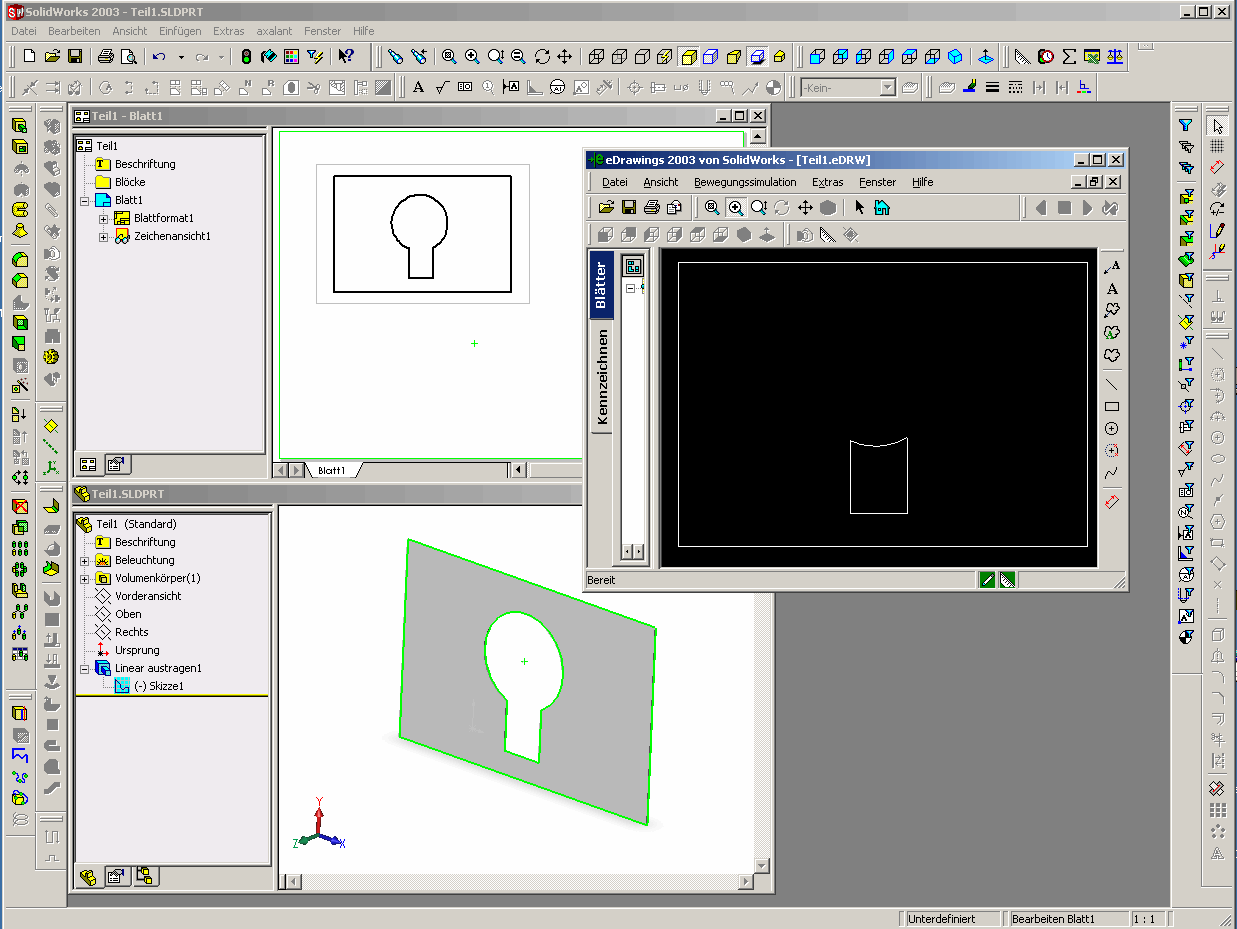Select the Rotate View tool in SolidWorks
This screenshot has width=1237, height=929.
542,57
